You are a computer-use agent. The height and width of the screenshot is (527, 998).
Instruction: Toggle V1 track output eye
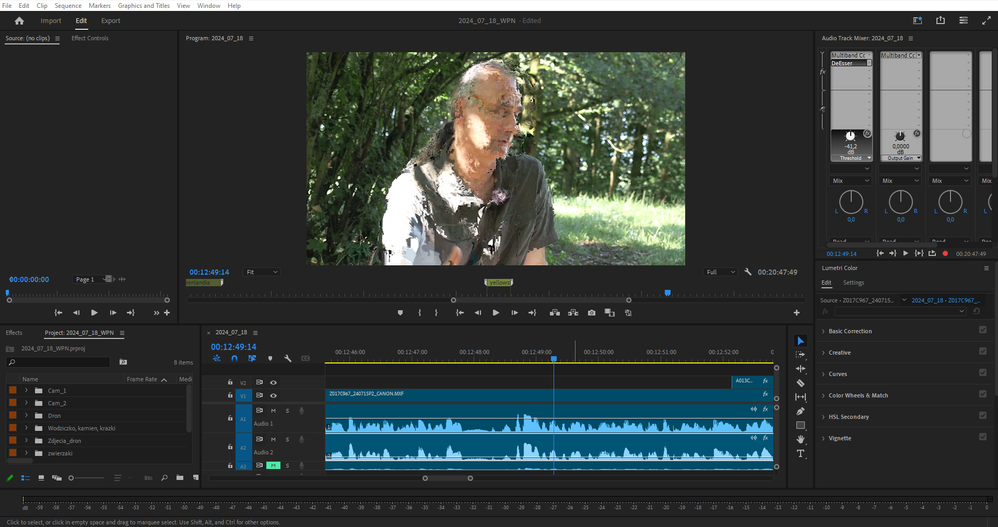pyautogui.click(x=273, y=395)
